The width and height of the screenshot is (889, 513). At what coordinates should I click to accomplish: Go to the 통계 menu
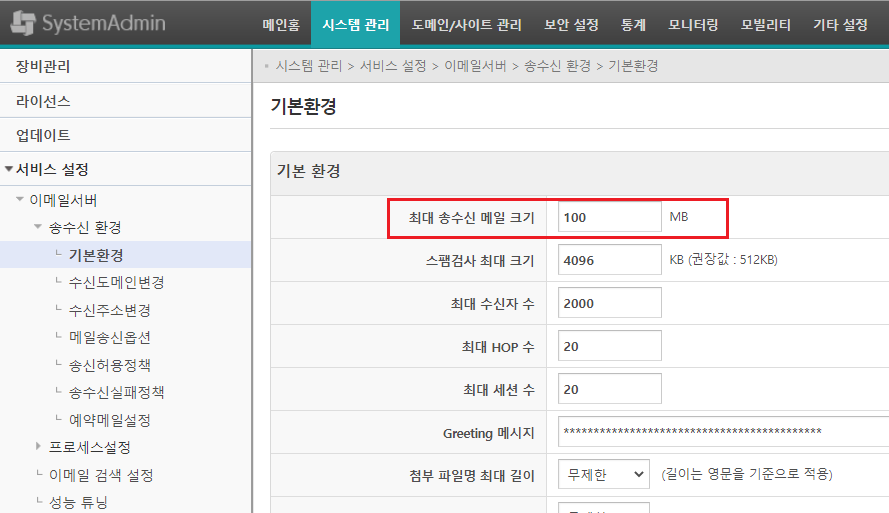coord(633,24)
